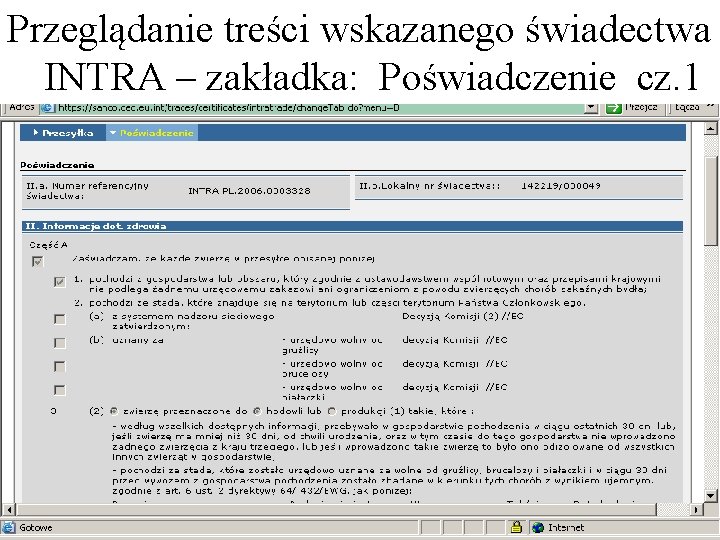Check box (b) urzędowo wolny od gruźlicy

(59, 343)
